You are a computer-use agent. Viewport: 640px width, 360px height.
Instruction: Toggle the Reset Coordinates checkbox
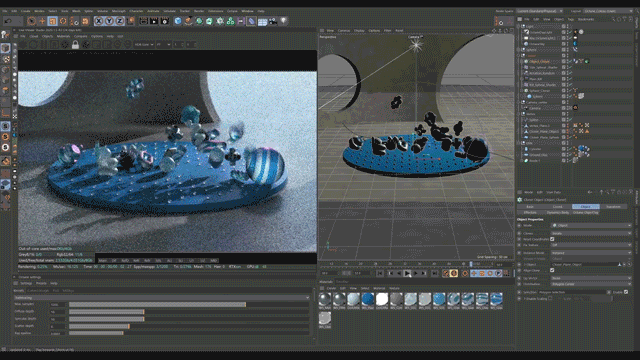click(x=552, y=239)
